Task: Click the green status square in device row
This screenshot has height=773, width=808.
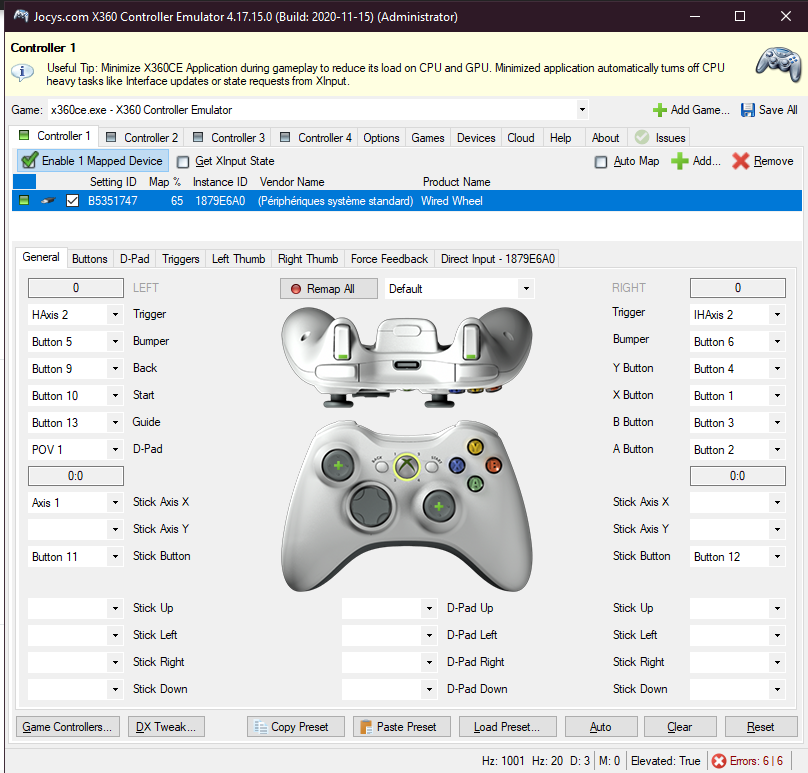Action: [x=24, y=200]
